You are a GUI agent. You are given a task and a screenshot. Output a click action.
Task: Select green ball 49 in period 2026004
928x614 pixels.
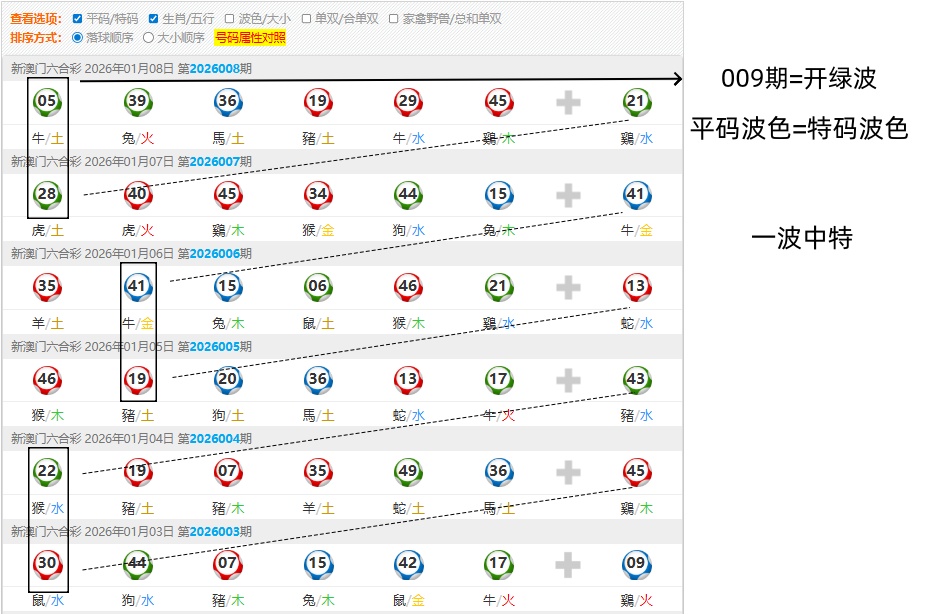click(x=407, y=472)
